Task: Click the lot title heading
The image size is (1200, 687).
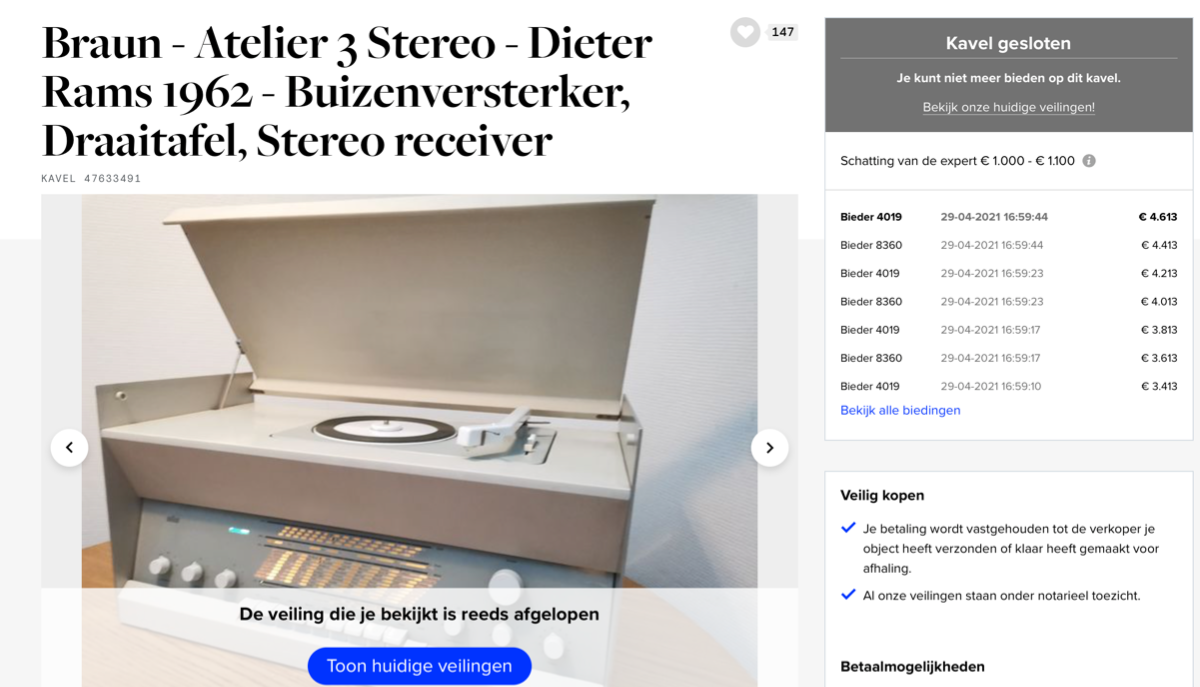Action: pyautogui.click(x=347, y=92)
